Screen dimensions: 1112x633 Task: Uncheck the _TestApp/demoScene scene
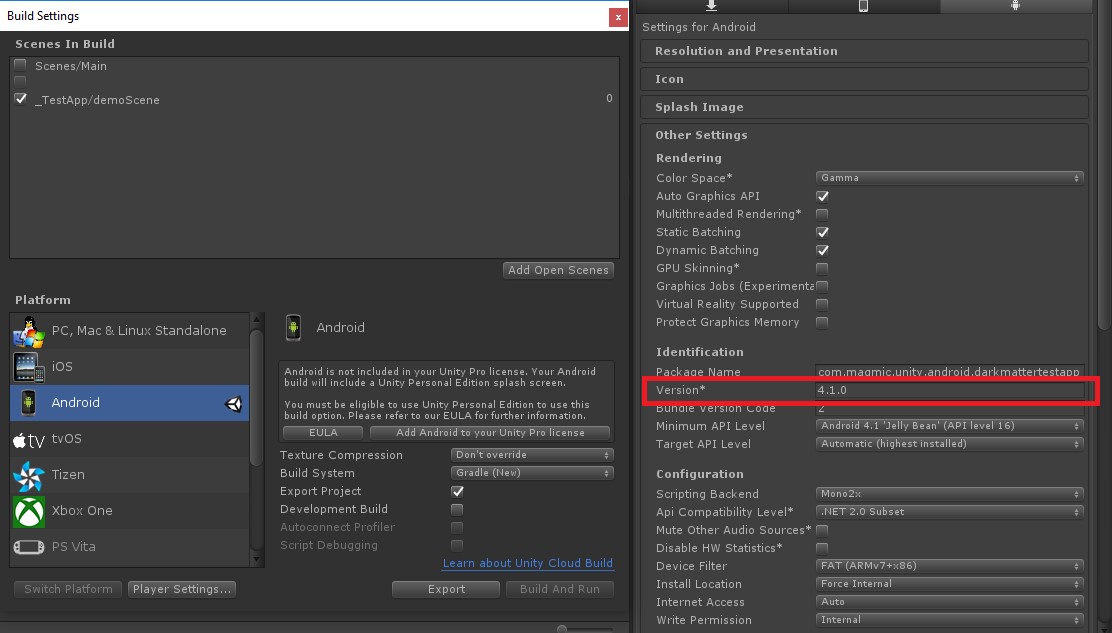(x=21, y=99)
